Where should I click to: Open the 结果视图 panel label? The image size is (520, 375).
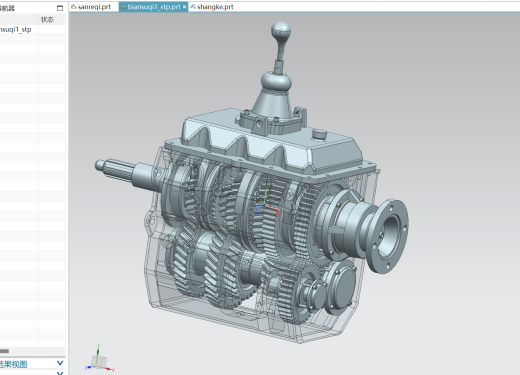coord(13,364)
